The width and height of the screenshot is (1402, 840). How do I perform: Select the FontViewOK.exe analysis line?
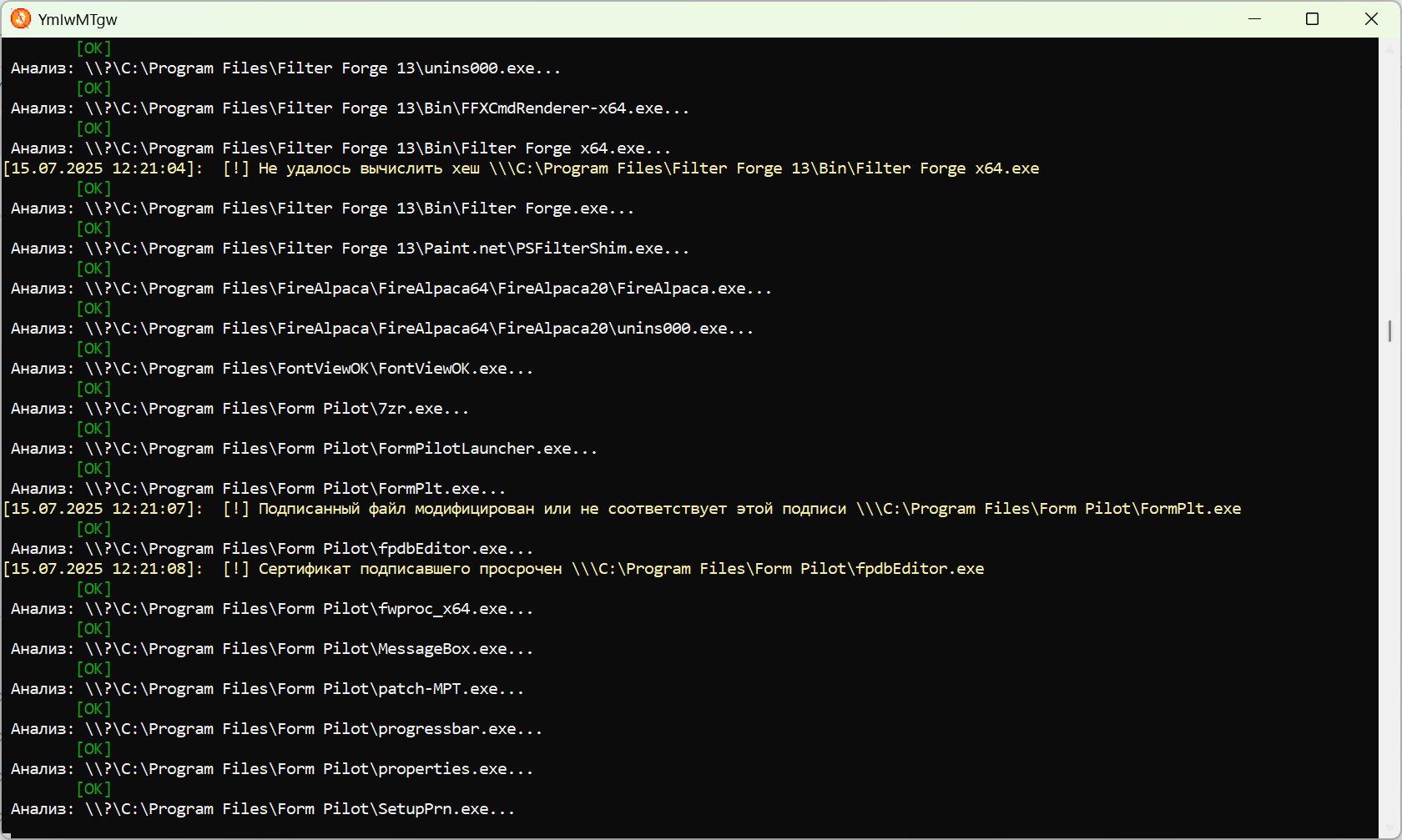tap(272, 369)
